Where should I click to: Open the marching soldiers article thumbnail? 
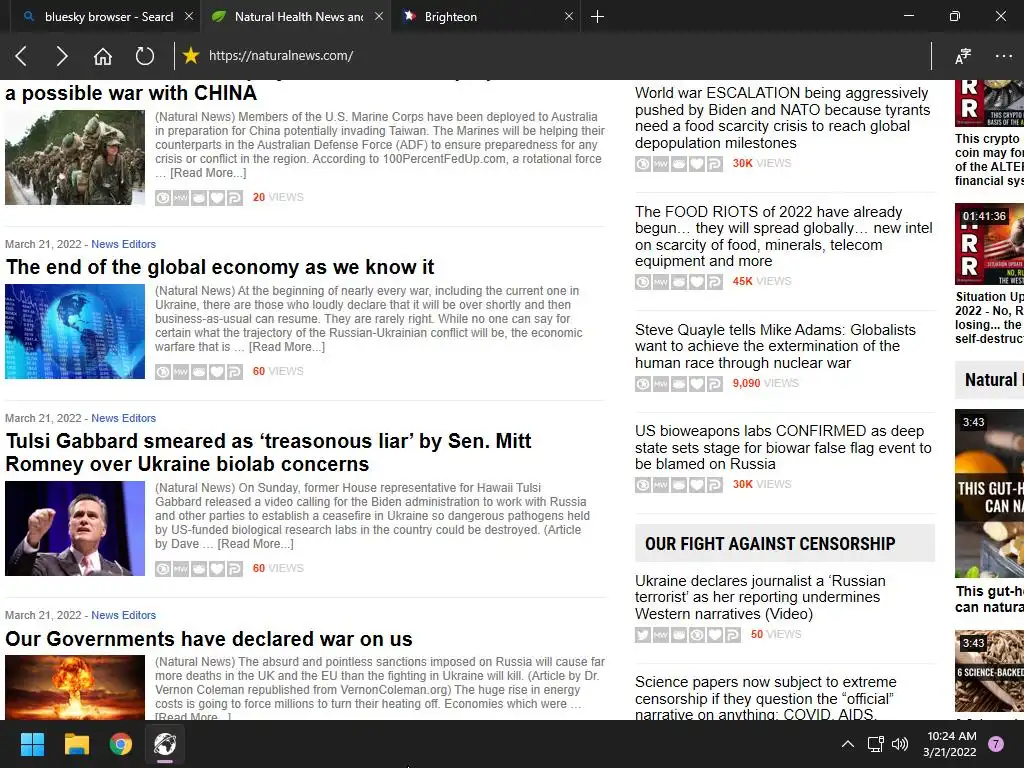(75, 157)
